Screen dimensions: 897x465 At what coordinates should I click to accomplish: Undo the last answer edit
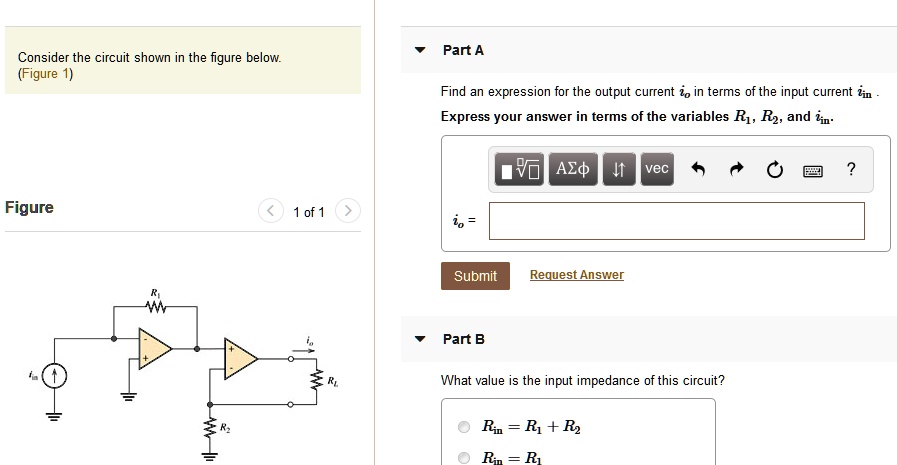pos(698,169)
